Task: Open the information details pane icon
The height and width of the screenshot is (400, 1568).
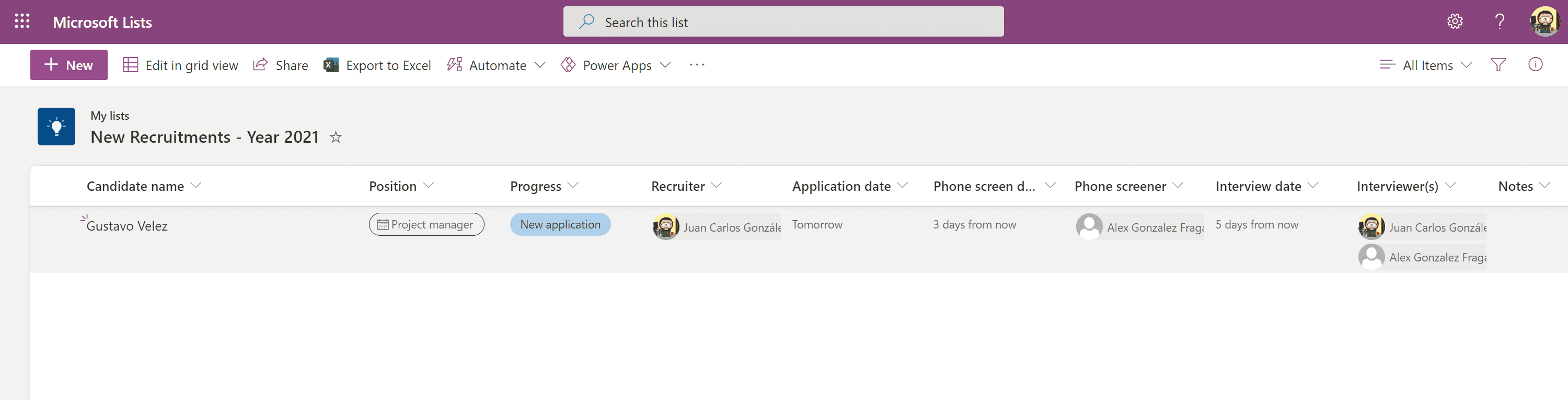Action: 1536,64
